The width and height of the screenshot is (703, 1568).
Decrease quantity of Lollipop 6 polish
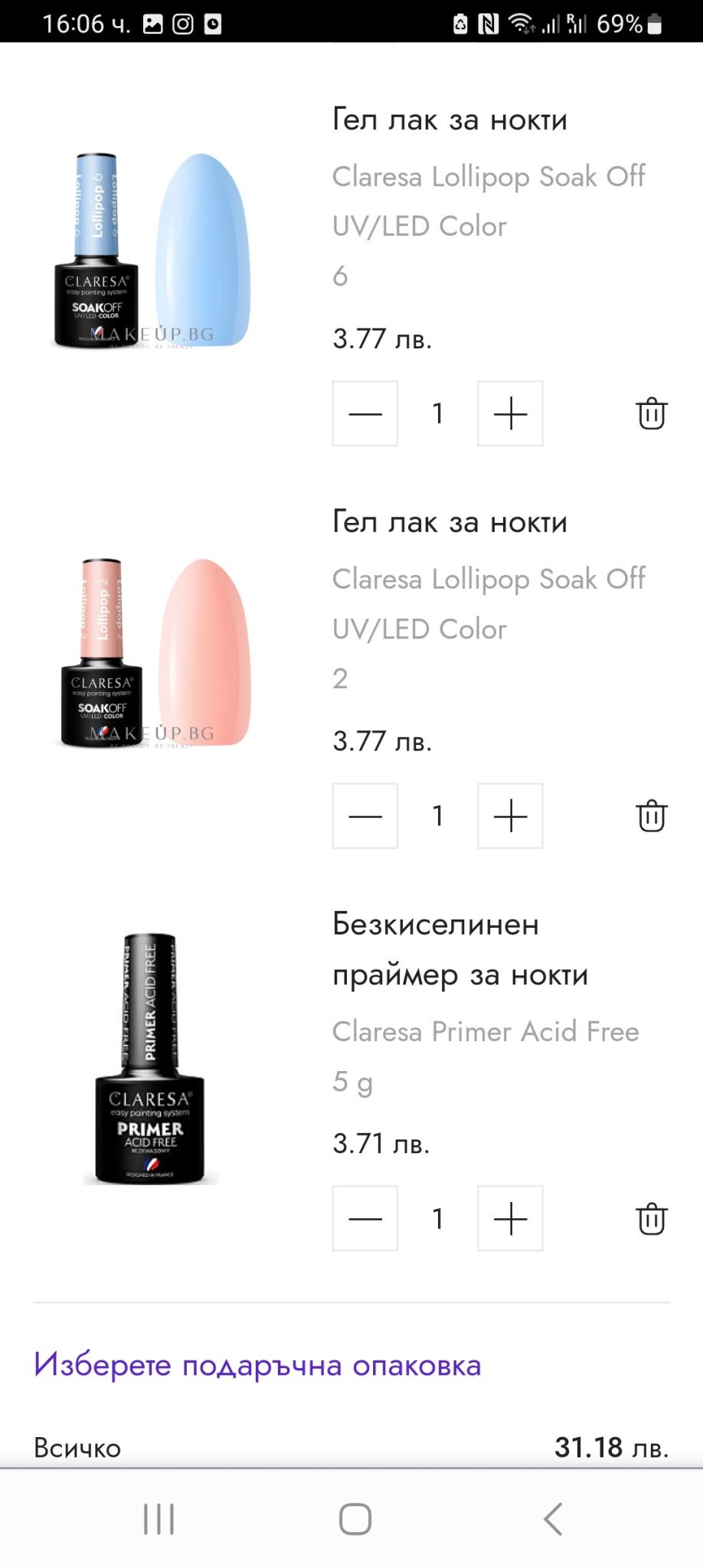click(x=365, y=413)
